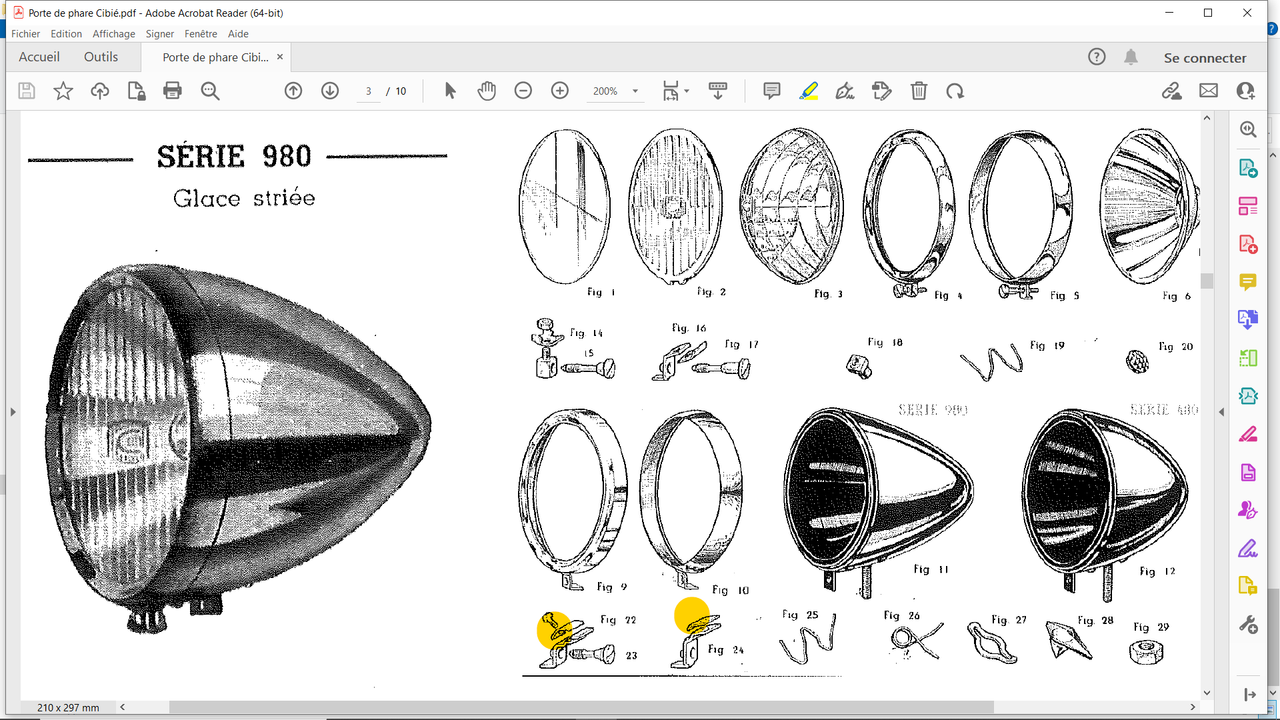Open the Edition menu
The image size is (1280, 720).
(66, 34)
